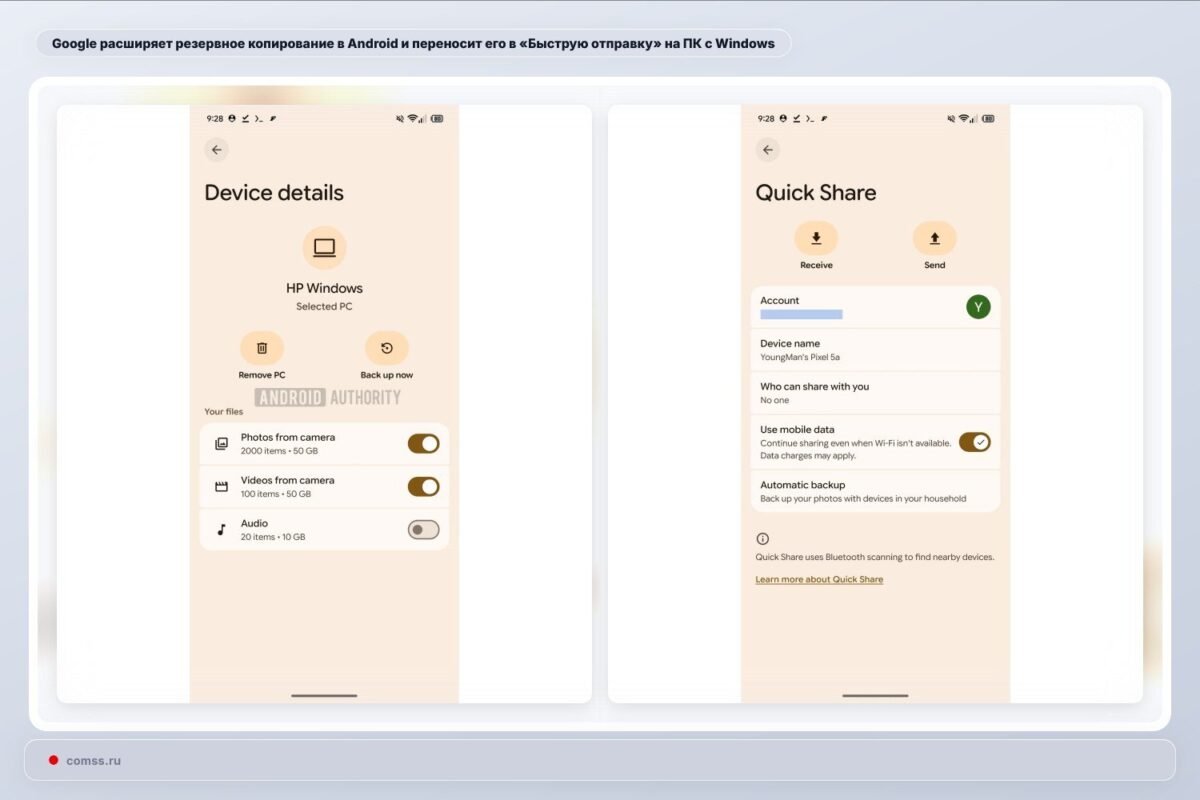Click the Audio music note icon

222,530
